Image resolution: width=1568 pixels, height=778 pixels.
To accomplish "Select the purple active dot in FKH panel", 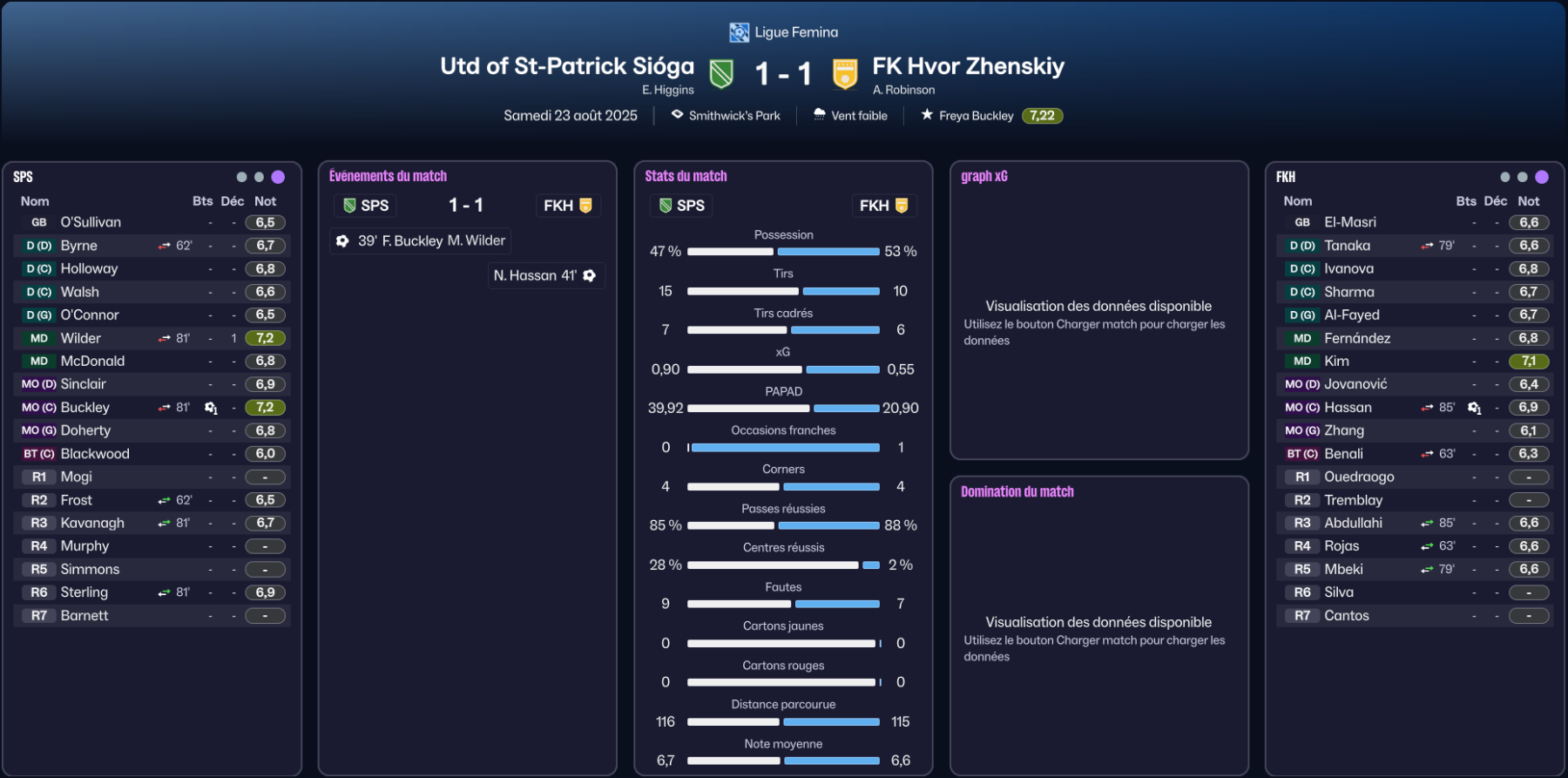I will pyautogui.click(x=1542, y=177).
